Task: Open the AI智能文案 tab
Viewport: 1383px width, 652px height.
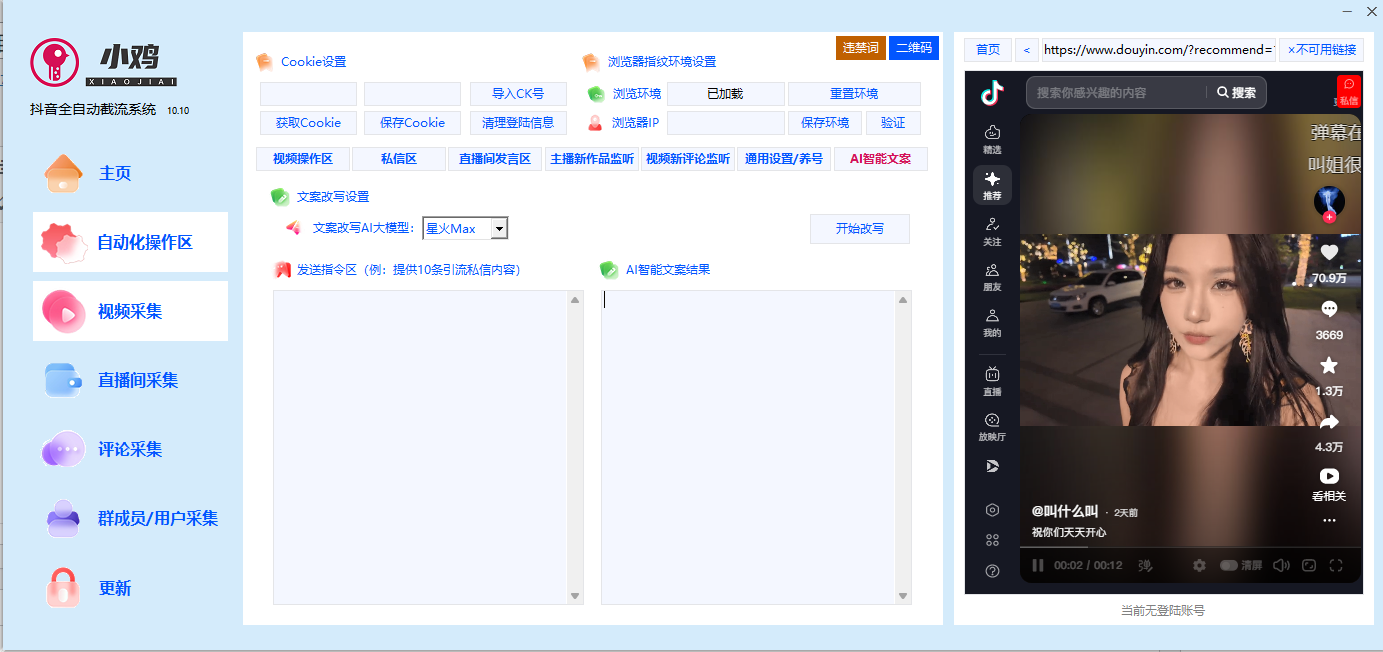Action: click(880, 158)
